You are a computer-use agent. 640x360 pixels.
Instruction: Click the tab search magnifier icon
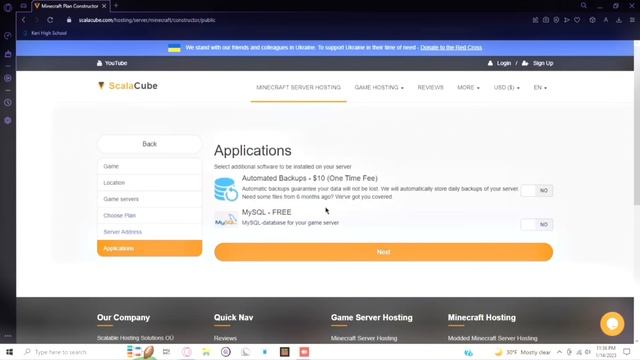click(x=584, y=6)
